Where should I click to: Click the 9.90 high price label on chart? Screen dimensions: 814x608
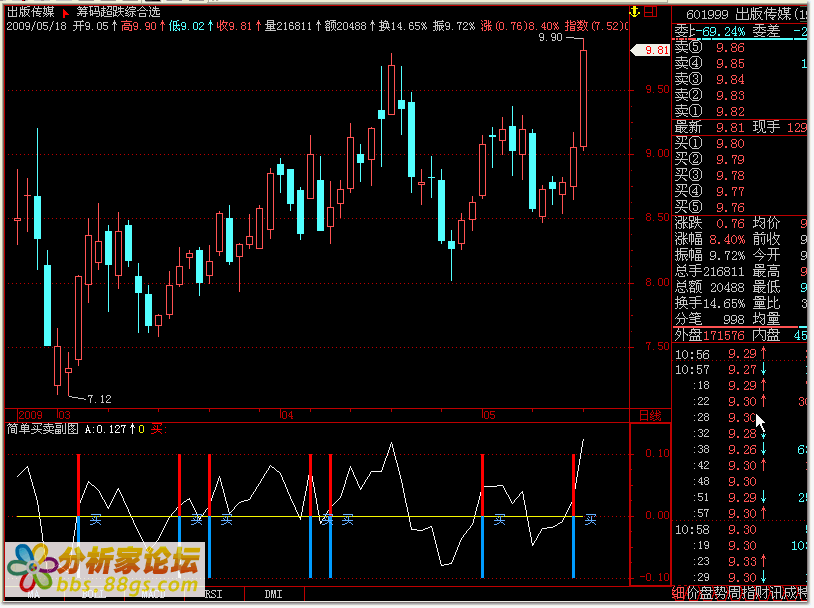click(550, 37)
